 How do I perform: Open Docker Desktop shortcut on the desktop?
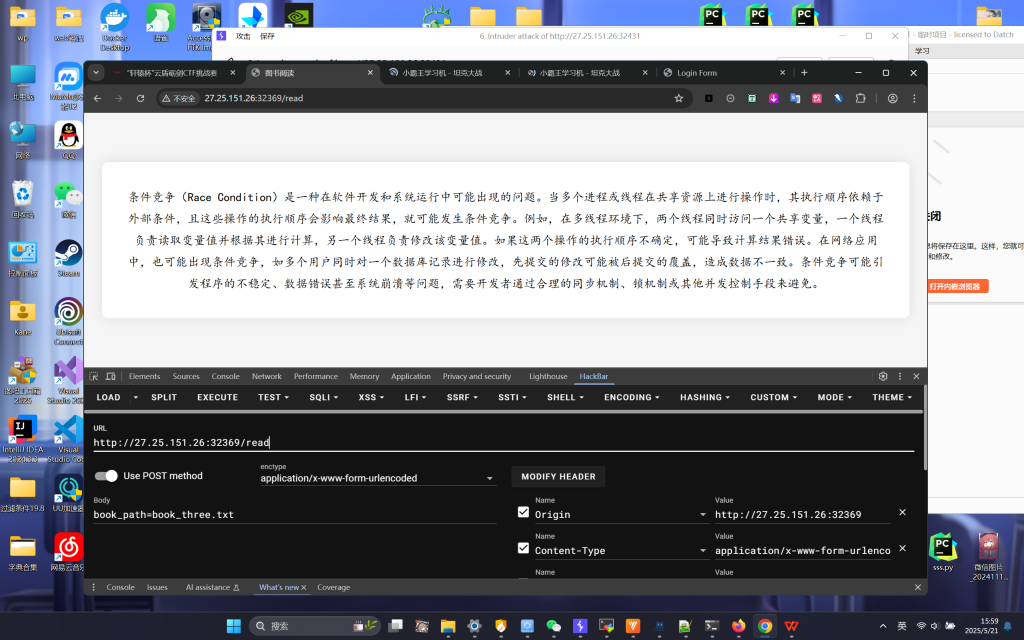[115, 27]
